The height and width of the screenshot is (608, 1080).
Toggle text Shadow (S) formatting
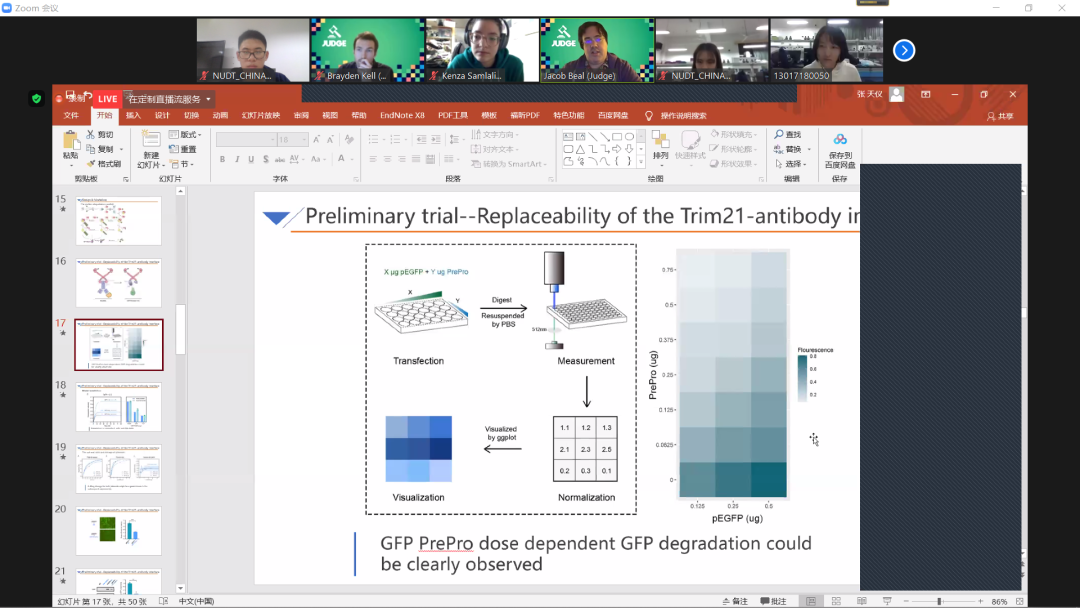click(x=266, y=159)
